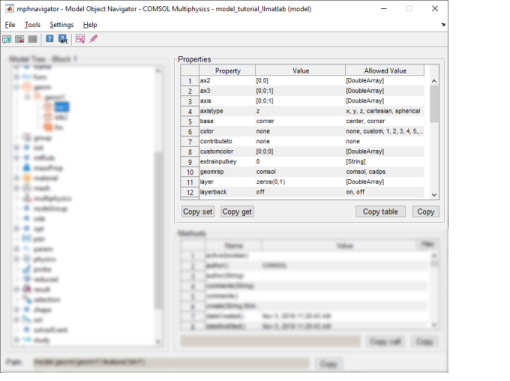Click the help icon with cursor overlay
The image size is (510, 381).
pyautogui.click(x=63, y=39)
